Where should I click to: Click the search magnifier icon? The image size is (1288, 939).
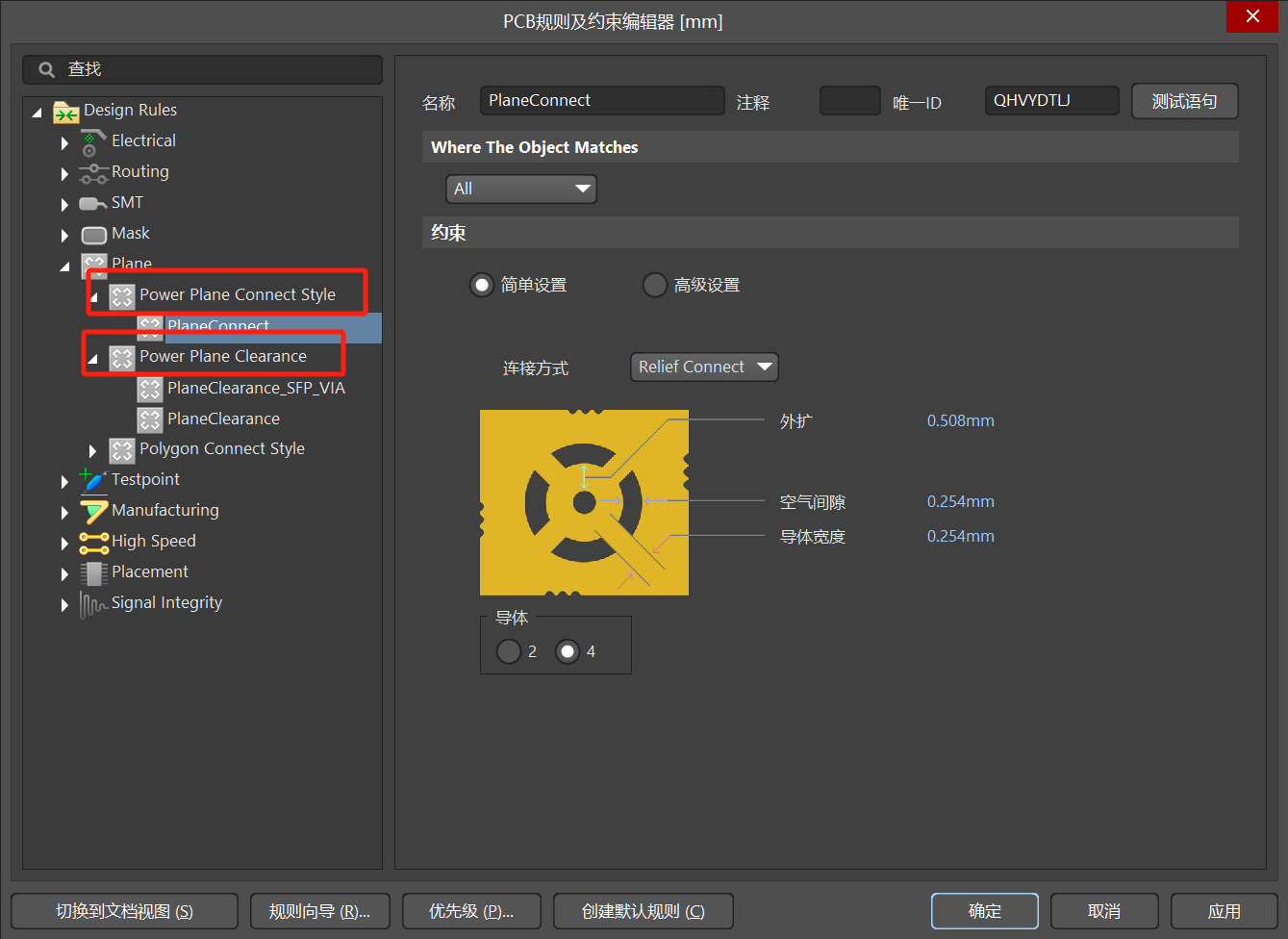point(46,69)
